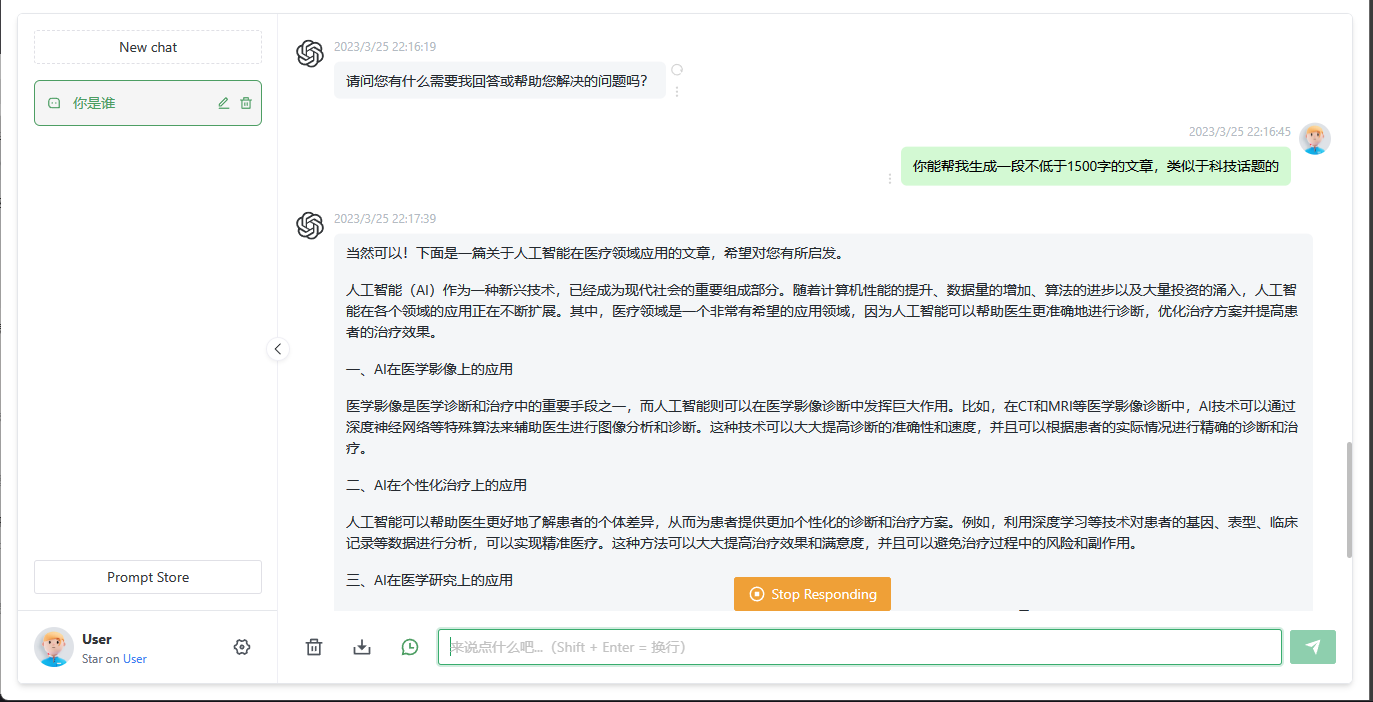1373x702 pixels.
Task: Open more options beside the user message
Action: point(890,178)
